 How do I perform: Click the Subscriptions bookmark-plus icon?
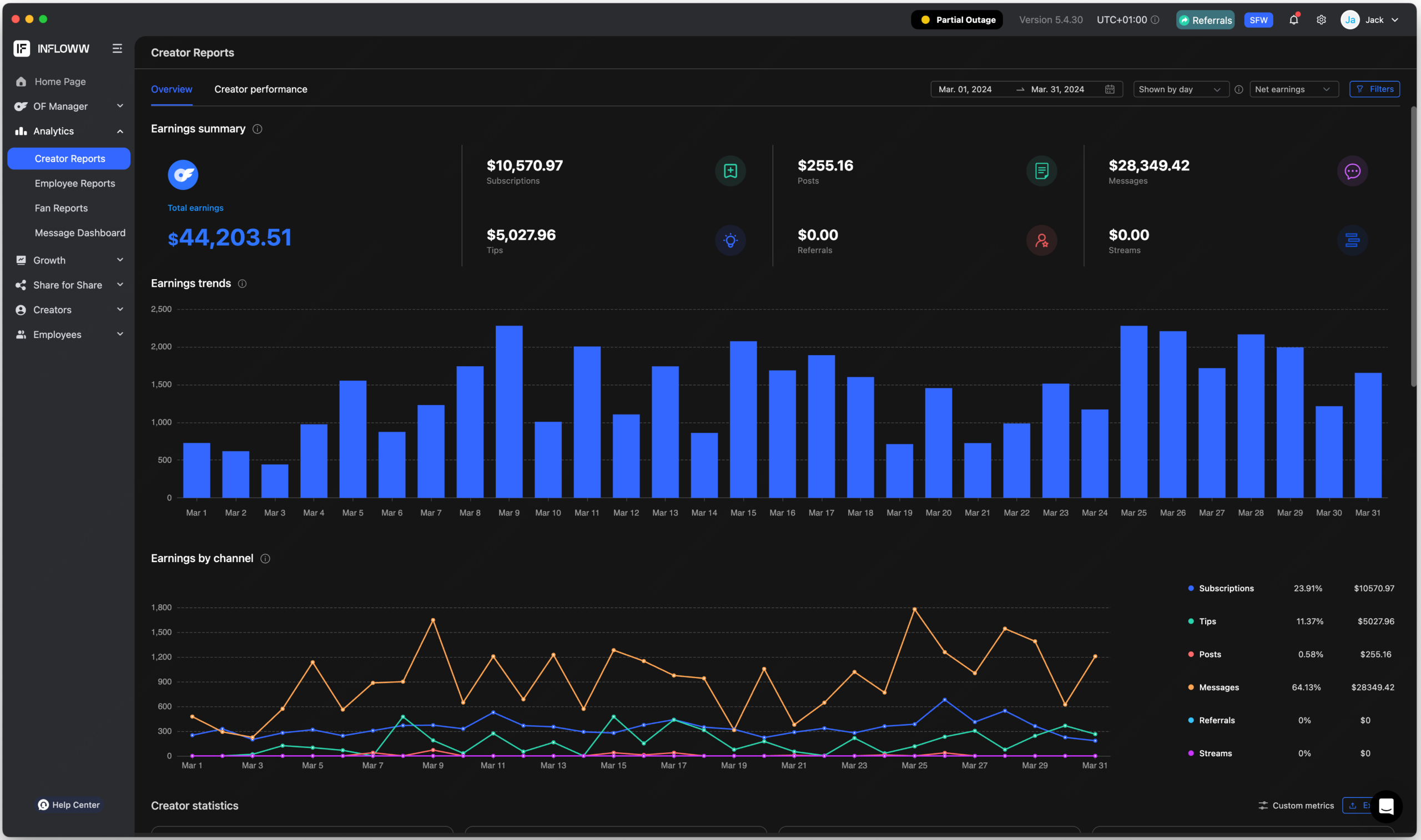730,171
